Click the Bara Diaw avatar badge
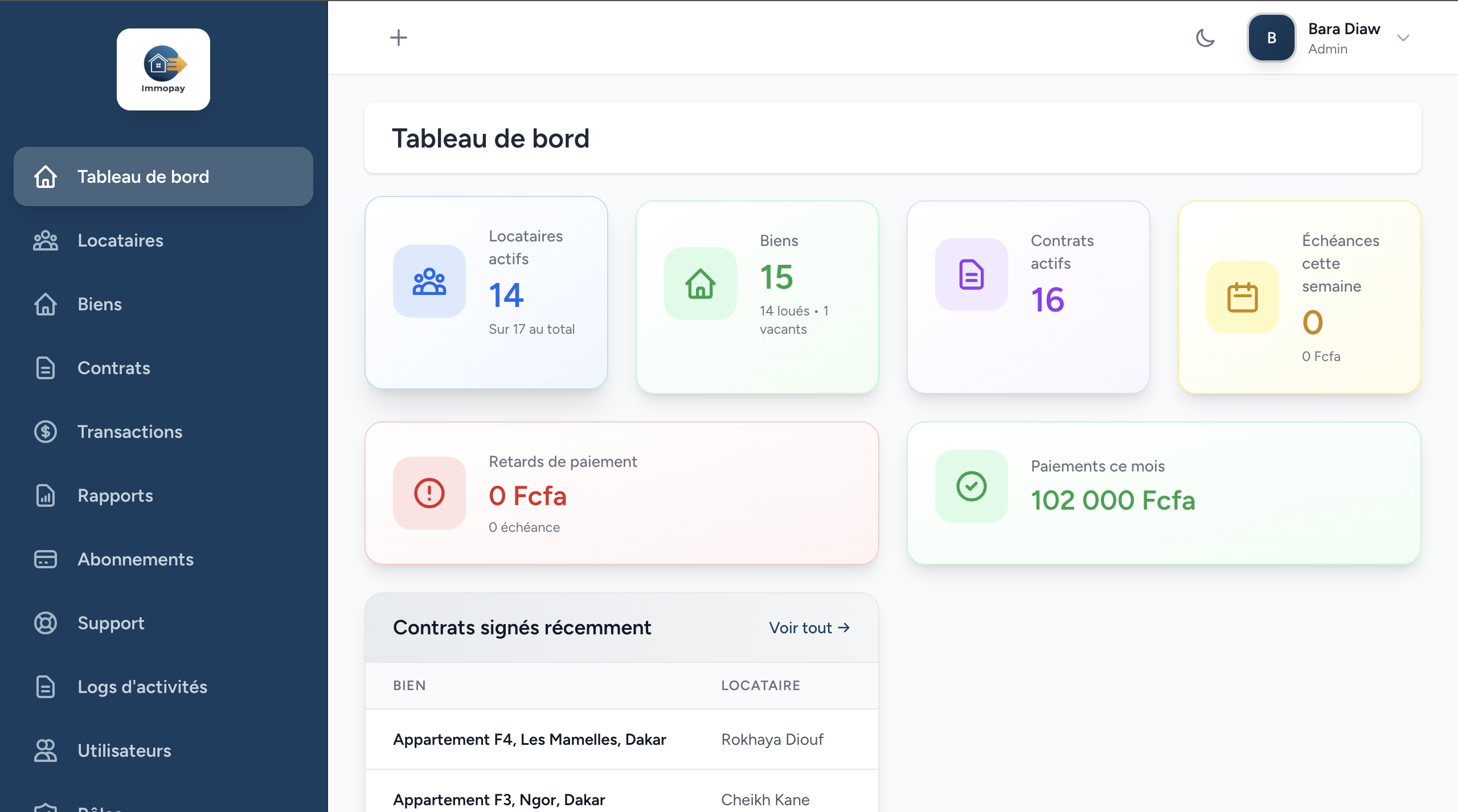Viewport: 1458px width, 812px height. point(1272,38)
